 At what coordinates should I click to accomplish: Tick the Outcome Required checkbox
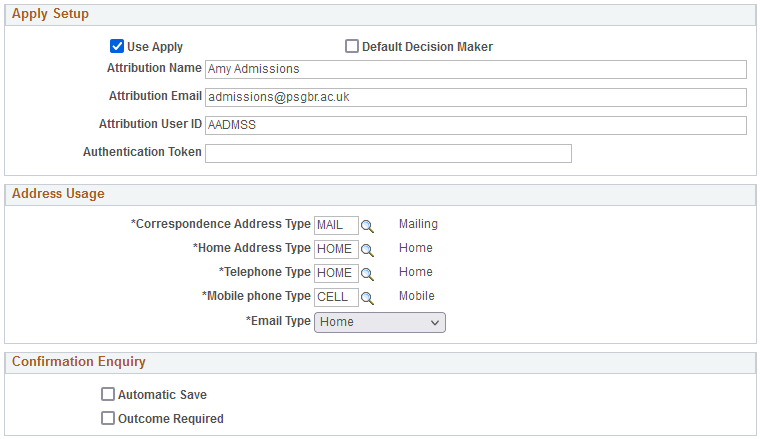[108, 418]
